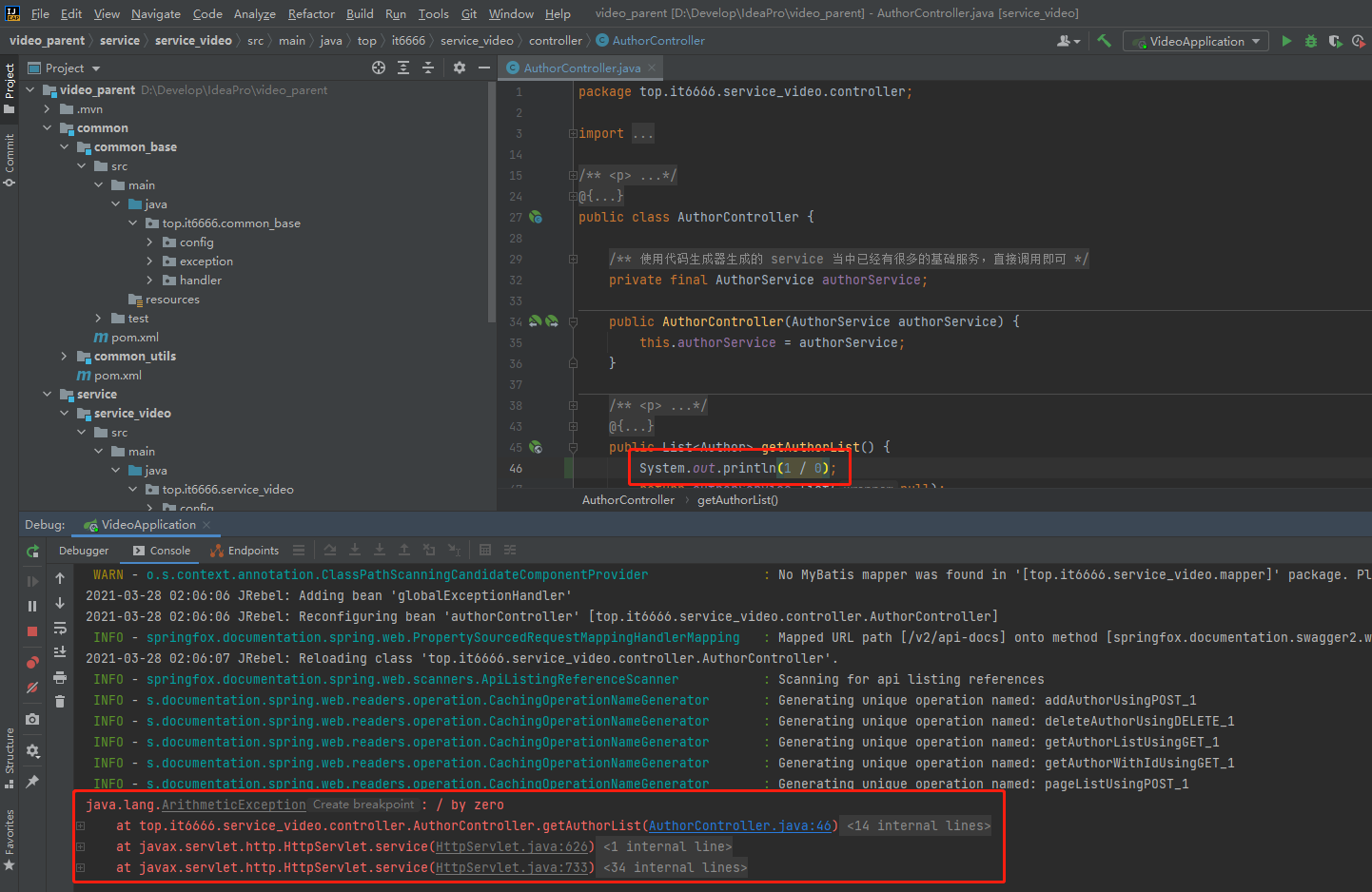Hide the Project panel with minus icon
Image resolution: width=1372 pixels, height=892 pixels.
(x=483, y=68)
